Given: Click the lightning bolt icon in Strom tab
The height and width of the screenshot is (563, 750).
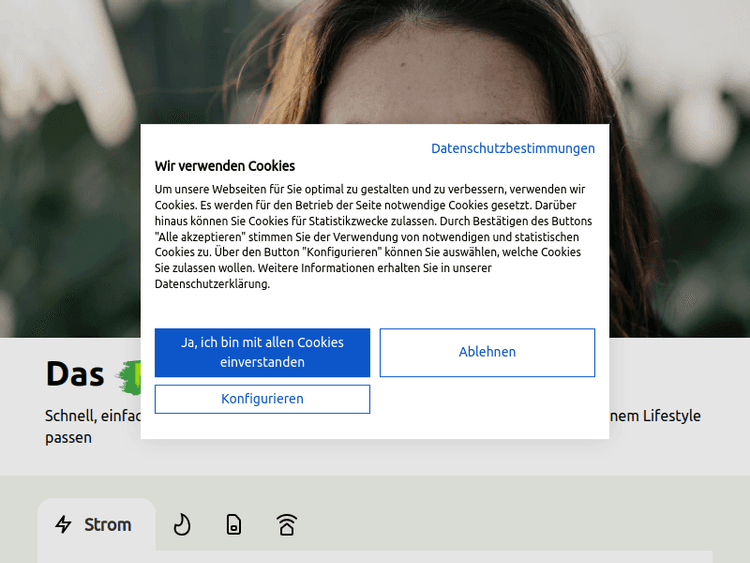Looking at the screenshot, I should tap(64, 525).
